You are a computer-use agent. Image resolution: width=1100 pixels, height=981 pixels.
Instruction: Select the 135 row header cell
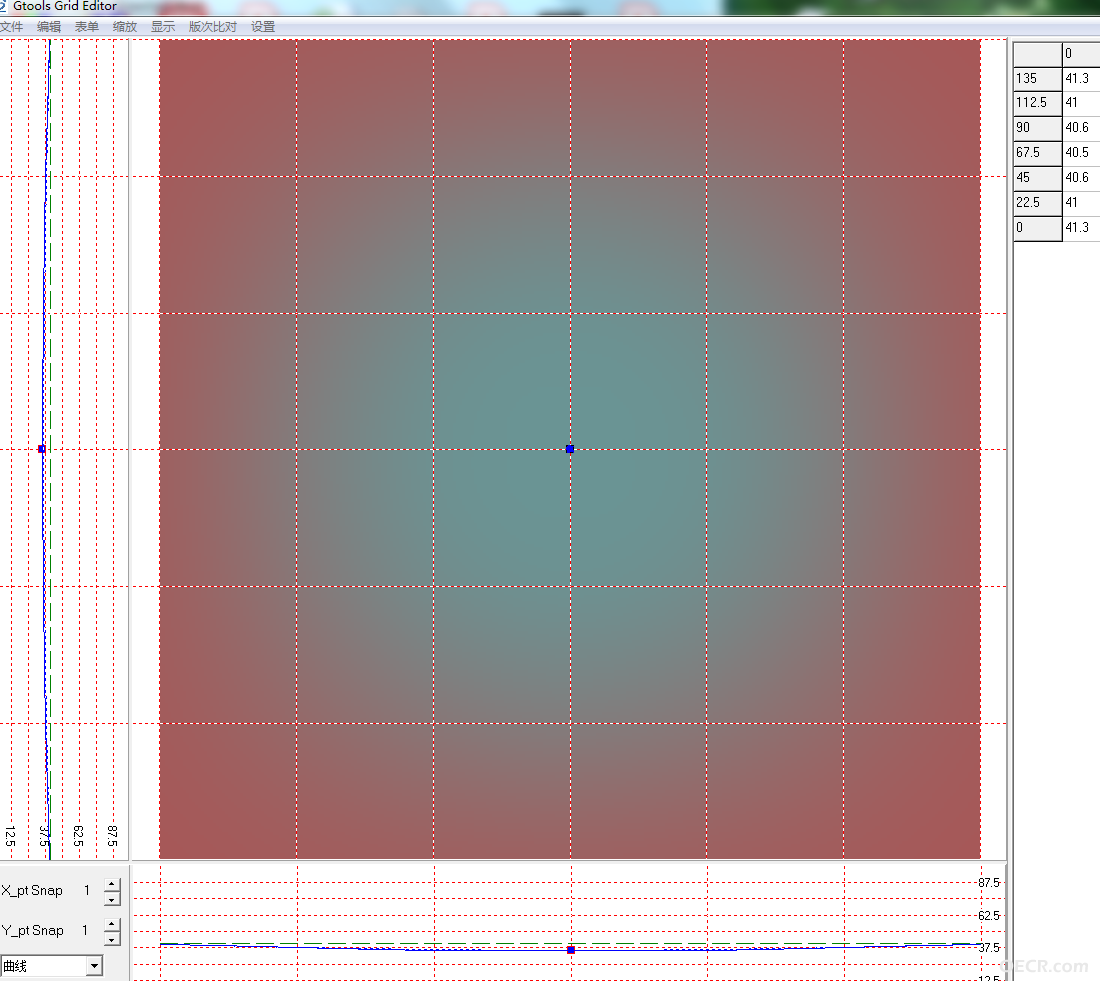[1038, 79]
